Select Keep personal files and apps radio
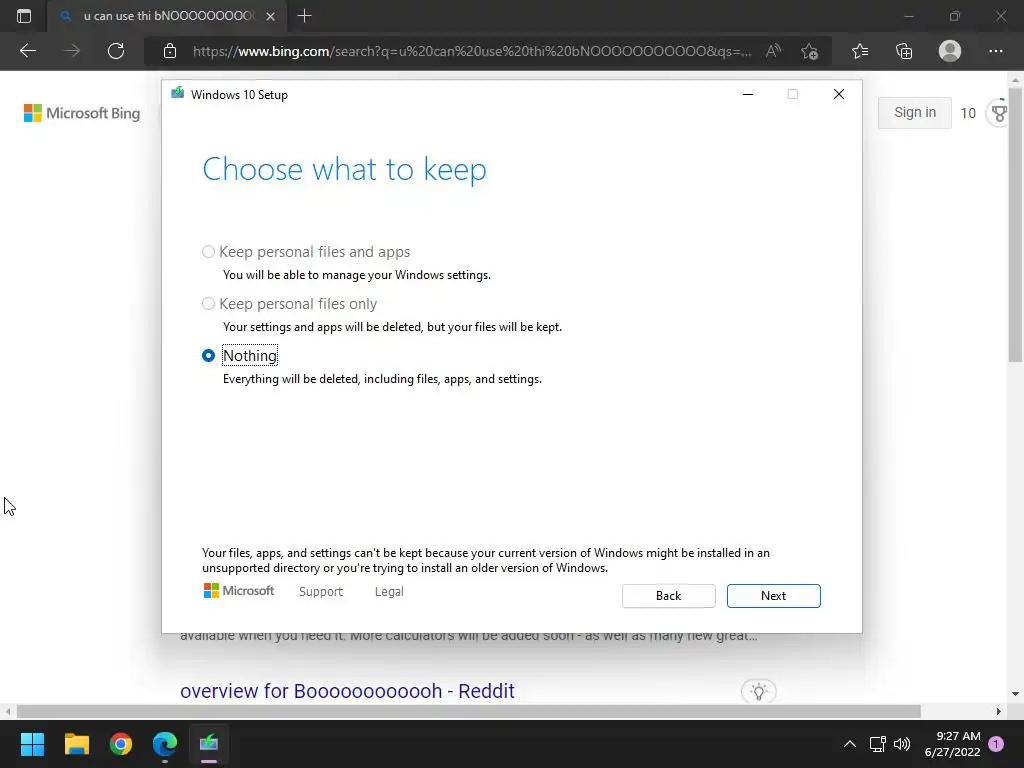This screenshot has height=768, width=1024. point(208,251)
